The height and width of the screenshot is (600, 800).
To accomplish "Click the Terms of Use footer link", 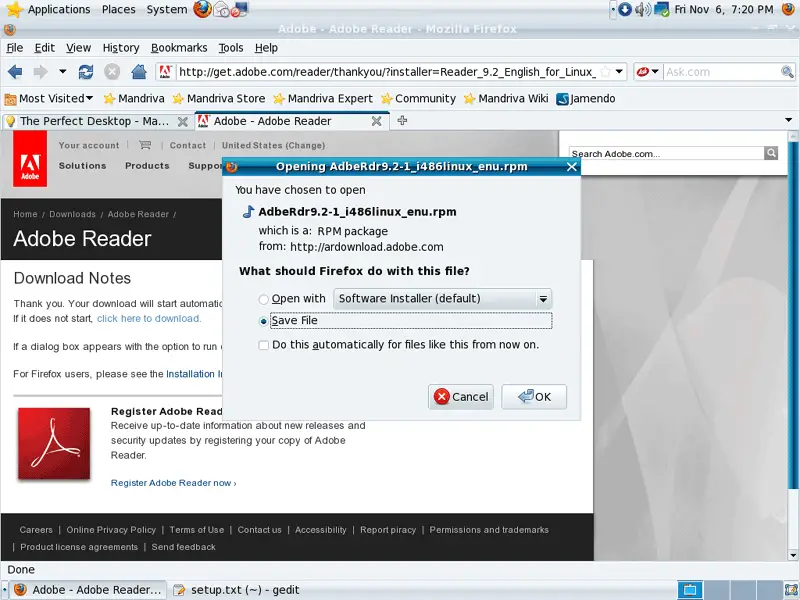I will (x=196, y=530).
